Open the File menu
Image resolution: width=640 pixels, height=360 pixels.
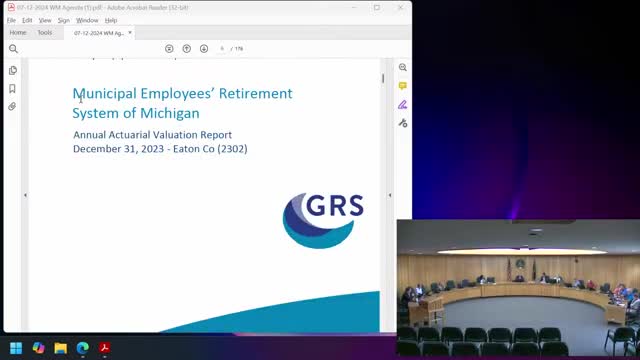pyautogui.click(x=11, y=20)
